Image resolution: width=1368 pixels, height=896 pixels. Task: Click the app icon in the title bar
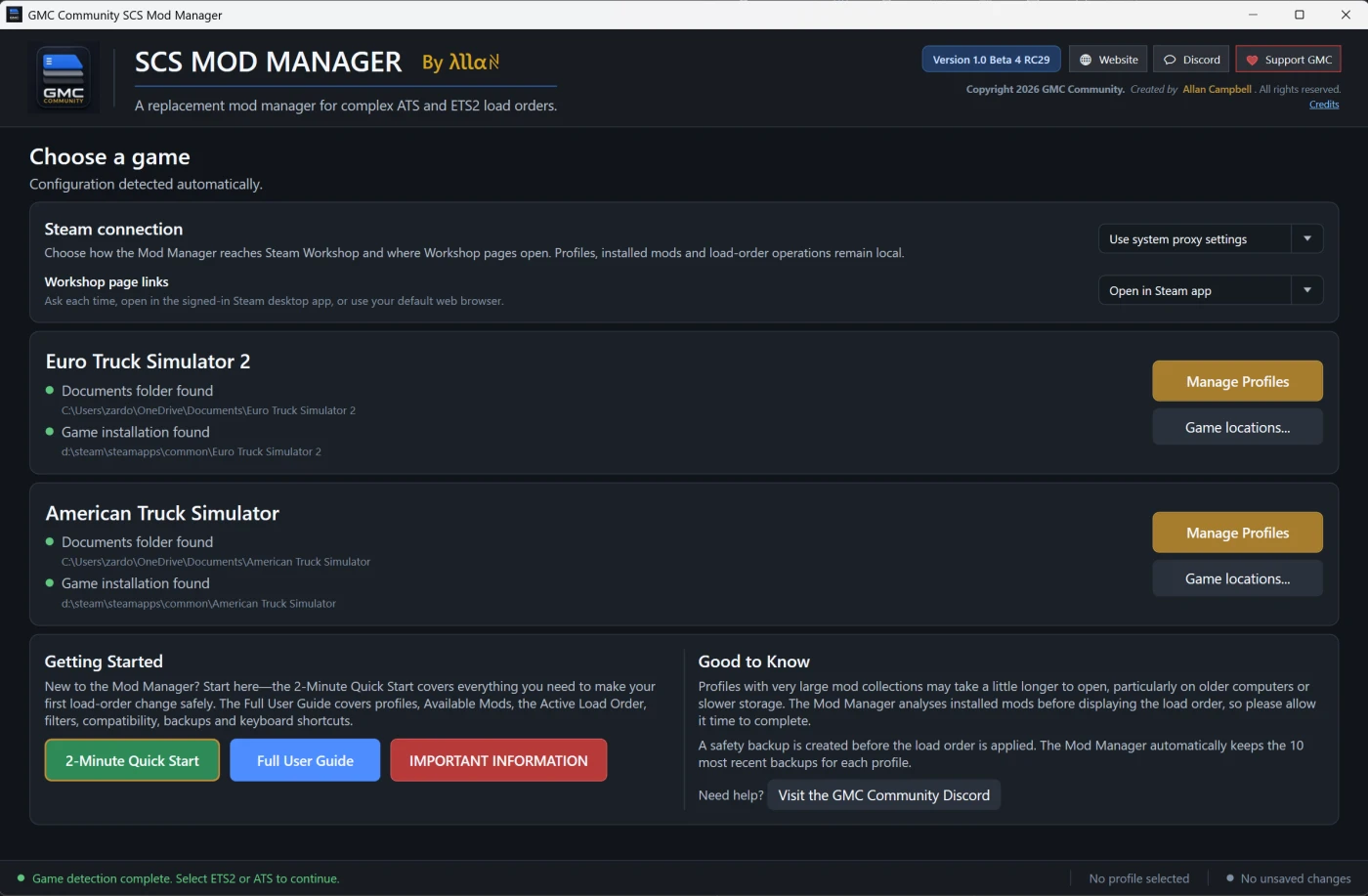[x=15, y=15]
